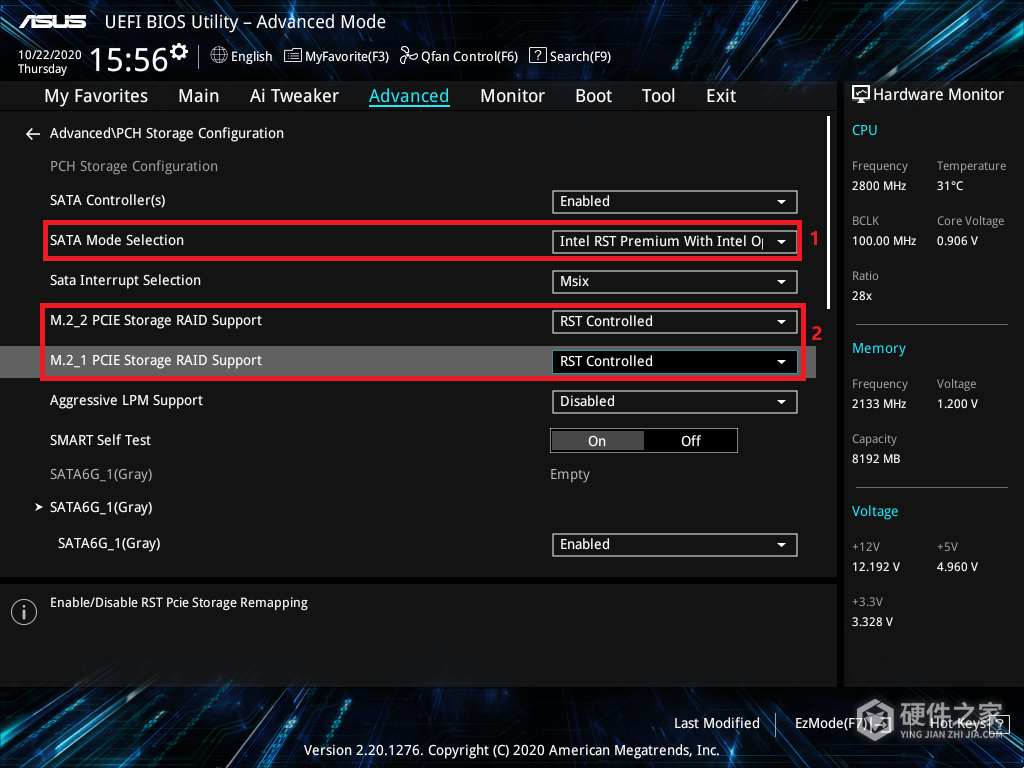This screenshot has height=768, width=1024.
Task: Open the Sata Interrupt Selection dropdown
Action: point(675,281)
